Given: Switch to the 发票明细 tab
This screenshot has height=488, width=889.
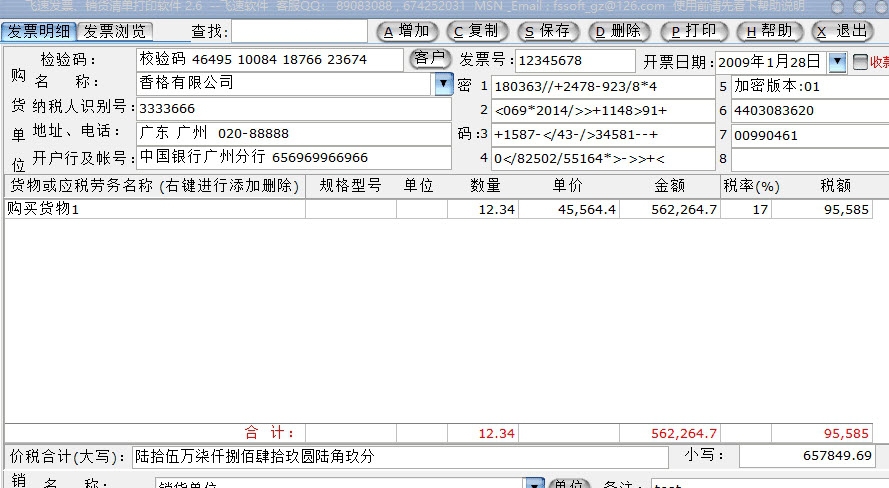Looking at the screenshot, I should pos(39,31).
